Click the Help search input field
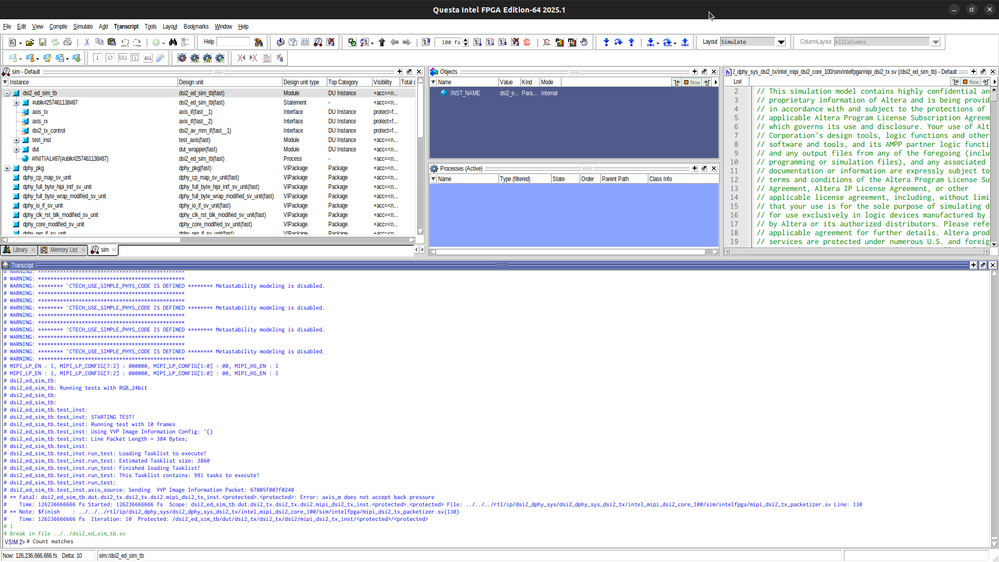The image size is (999, 562). [234, 43]
